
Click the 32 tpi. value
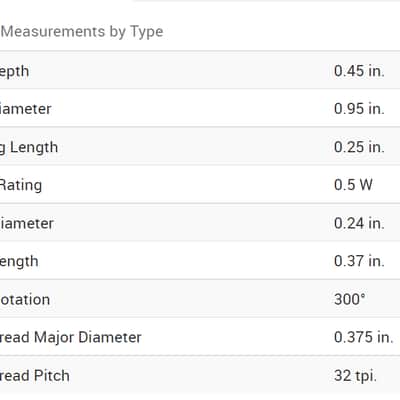coord(355,376)
